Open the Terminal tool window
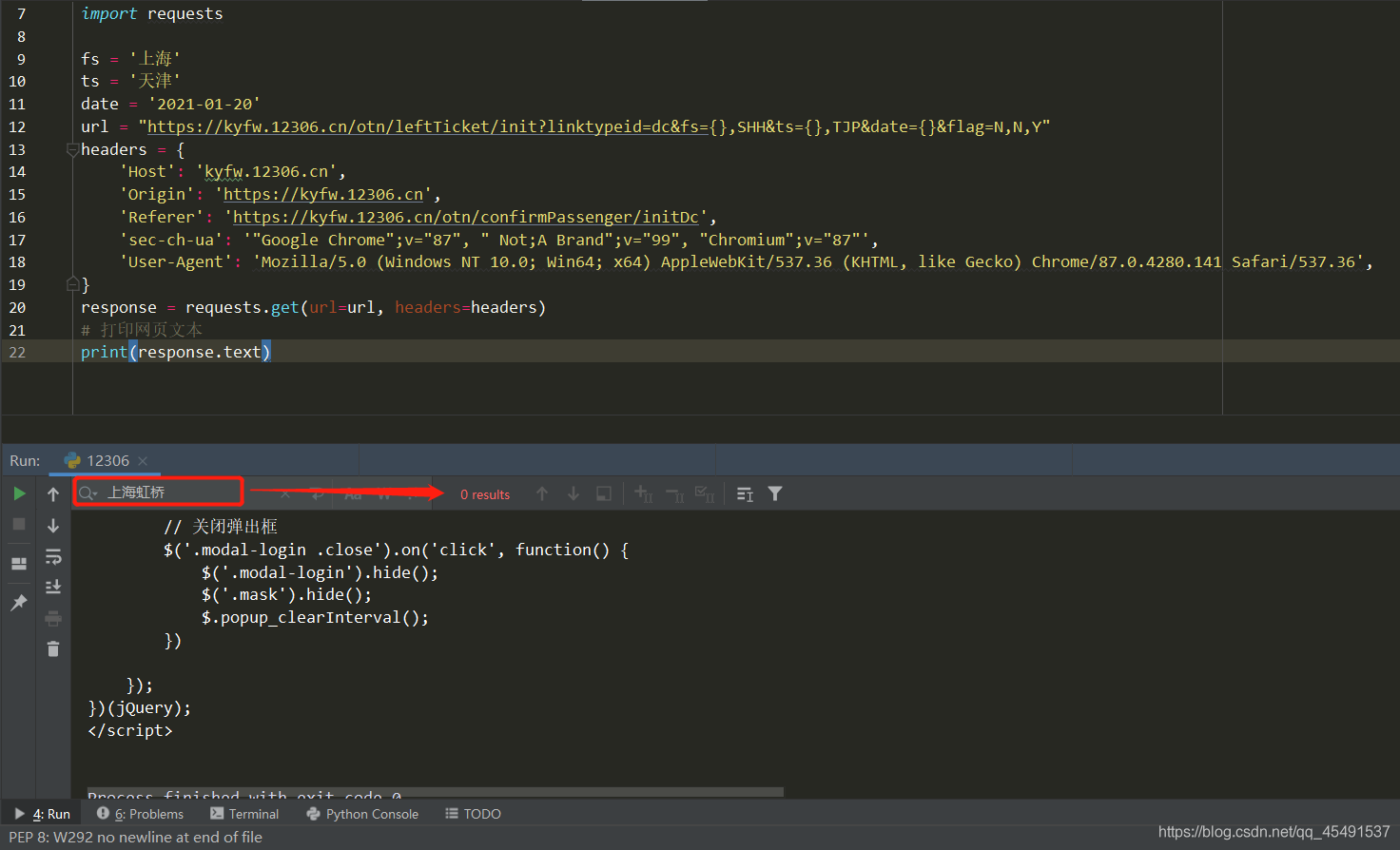The height and width of the screenshot is (850, 1400). [244, 814]
